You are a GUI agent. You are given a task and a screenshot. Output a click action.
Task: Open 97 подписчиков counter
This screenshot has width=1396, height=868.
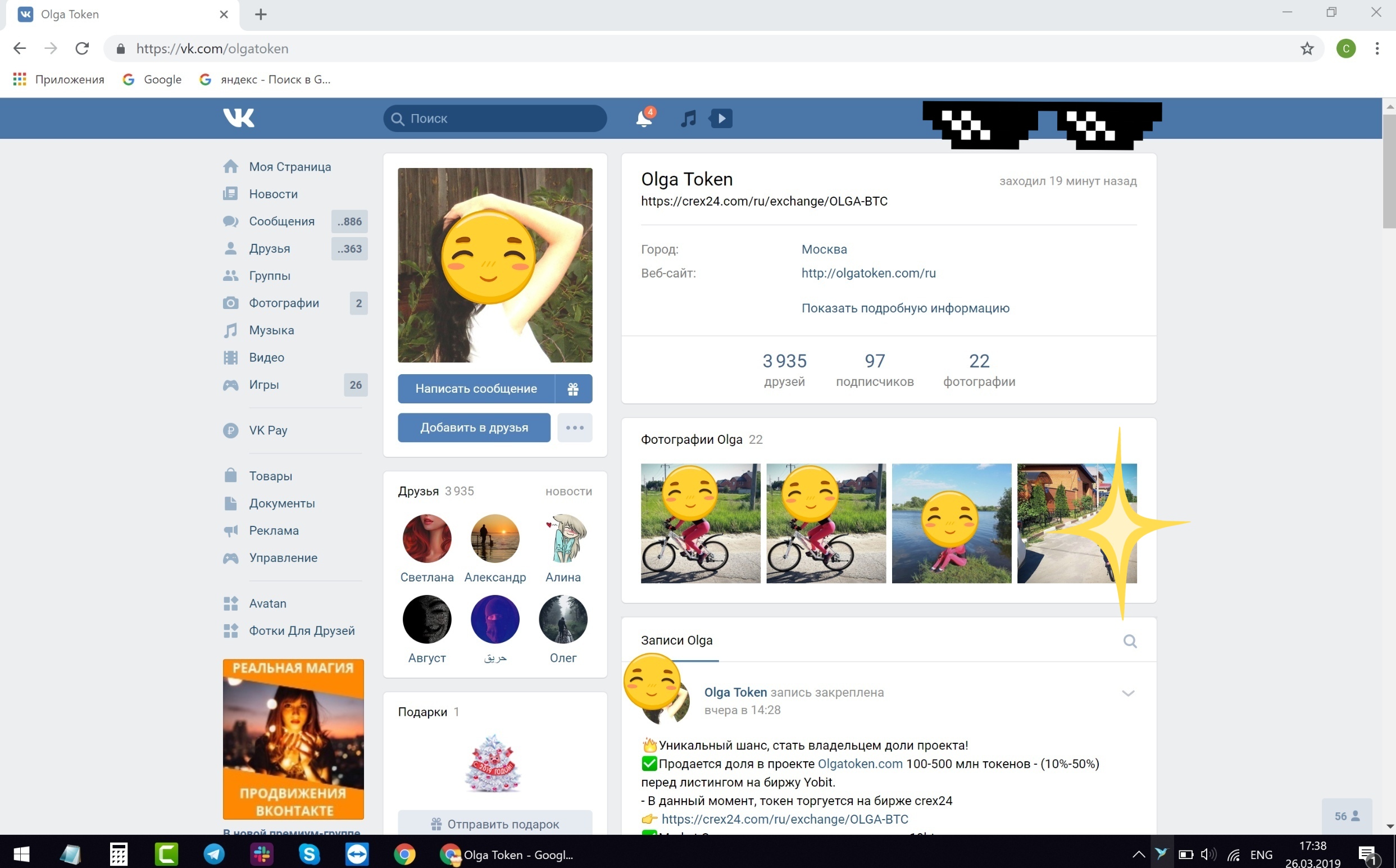point(875,369)
